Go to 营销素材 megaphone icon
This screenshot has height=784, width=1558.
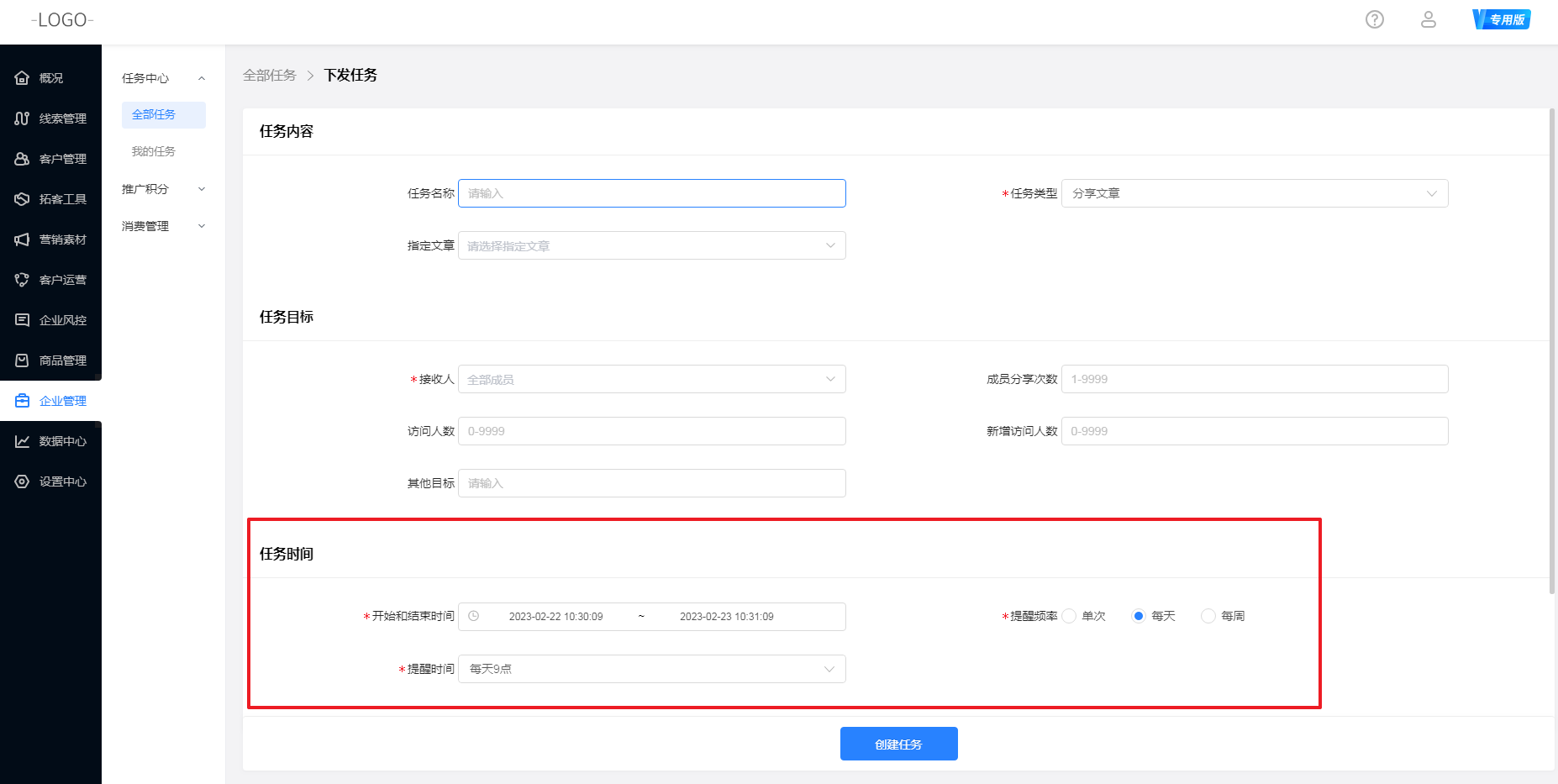coord(23,239)
